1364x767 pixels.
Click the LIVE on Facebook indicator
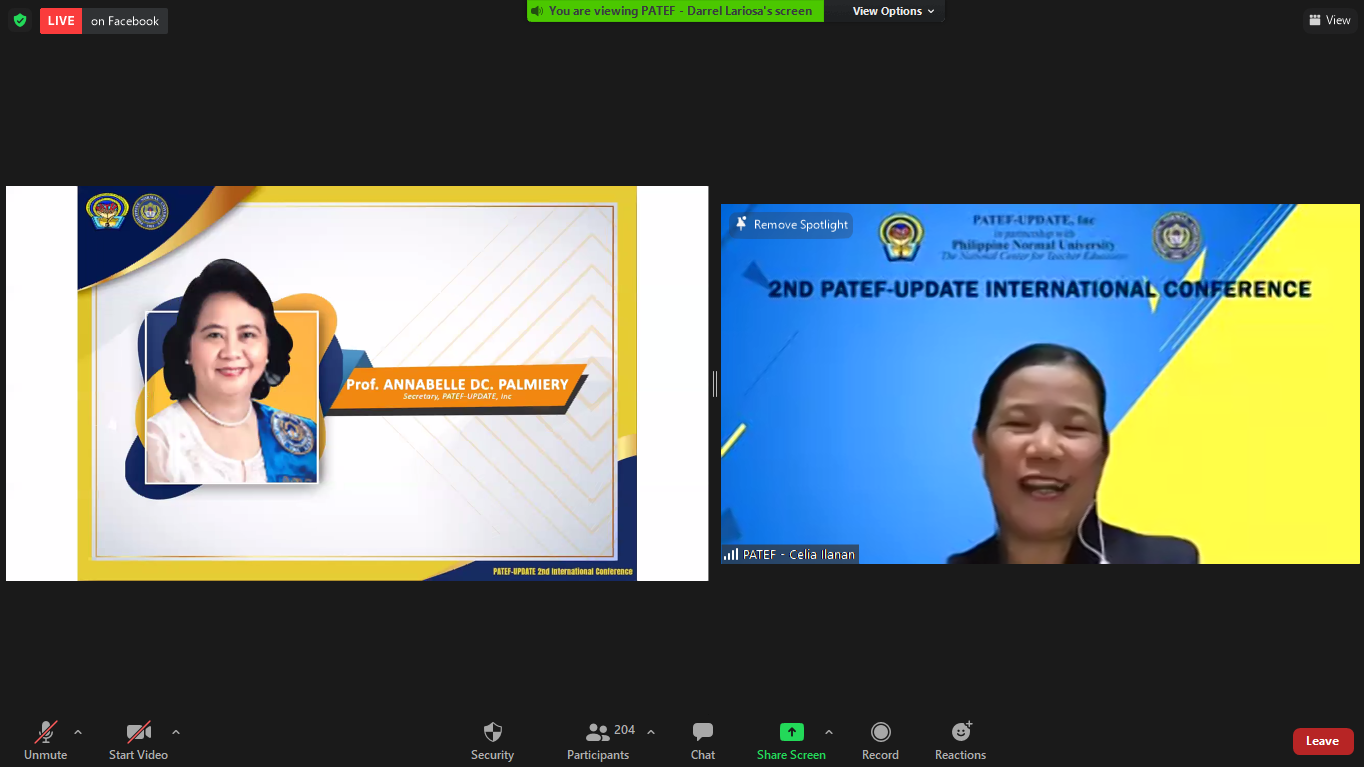click(104, 21)
